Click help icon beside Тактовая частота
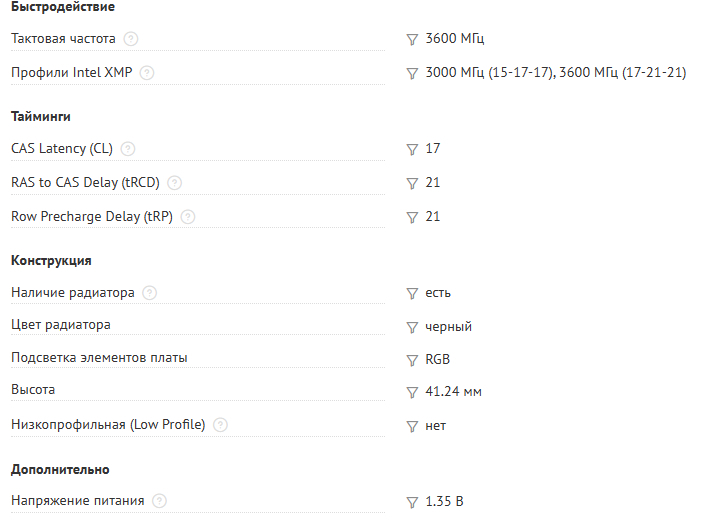721x530 pixels. 131,39
